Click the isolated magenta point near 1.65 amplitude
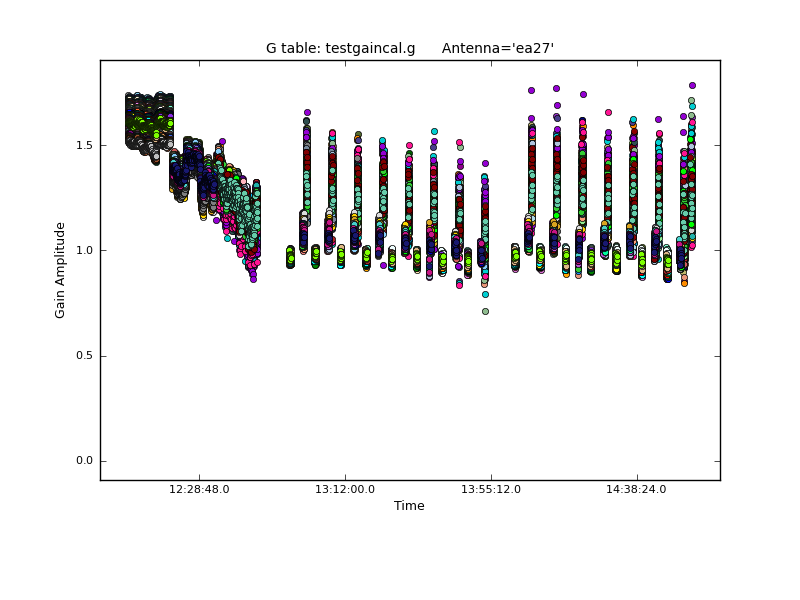800x600 pixels. [608, 112]
